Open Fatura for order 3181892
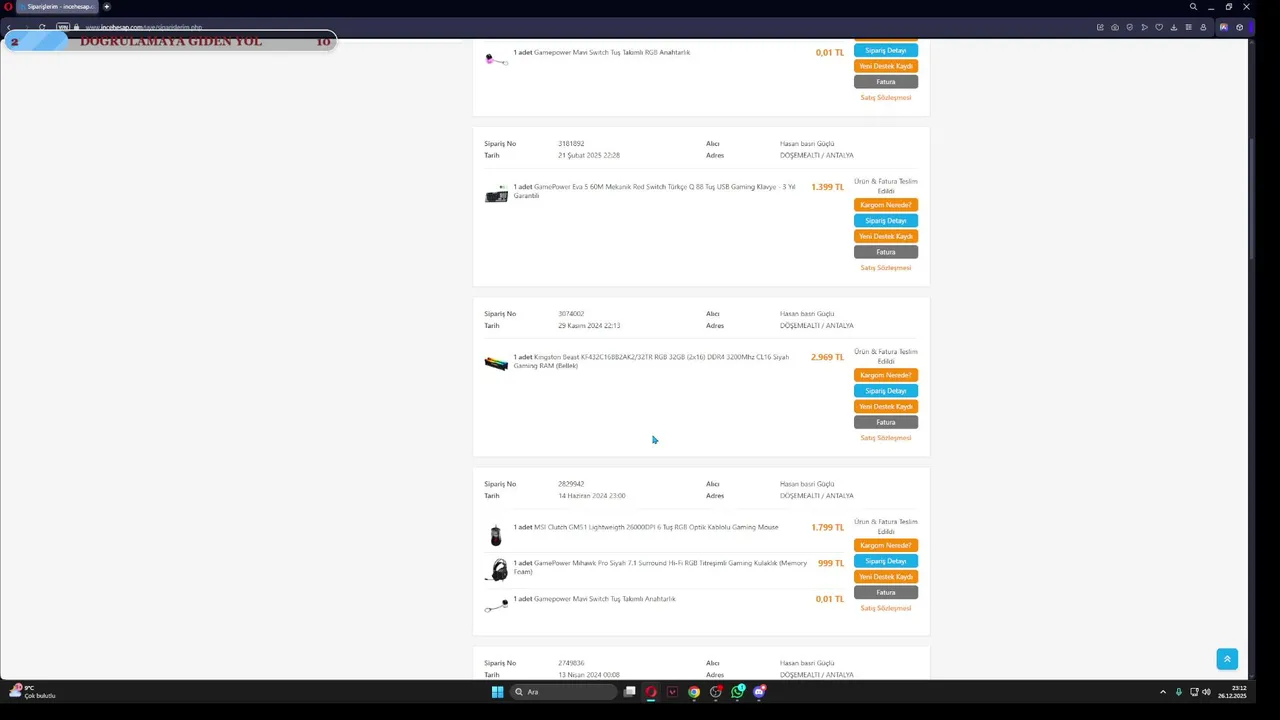 (x=886, y=252)
